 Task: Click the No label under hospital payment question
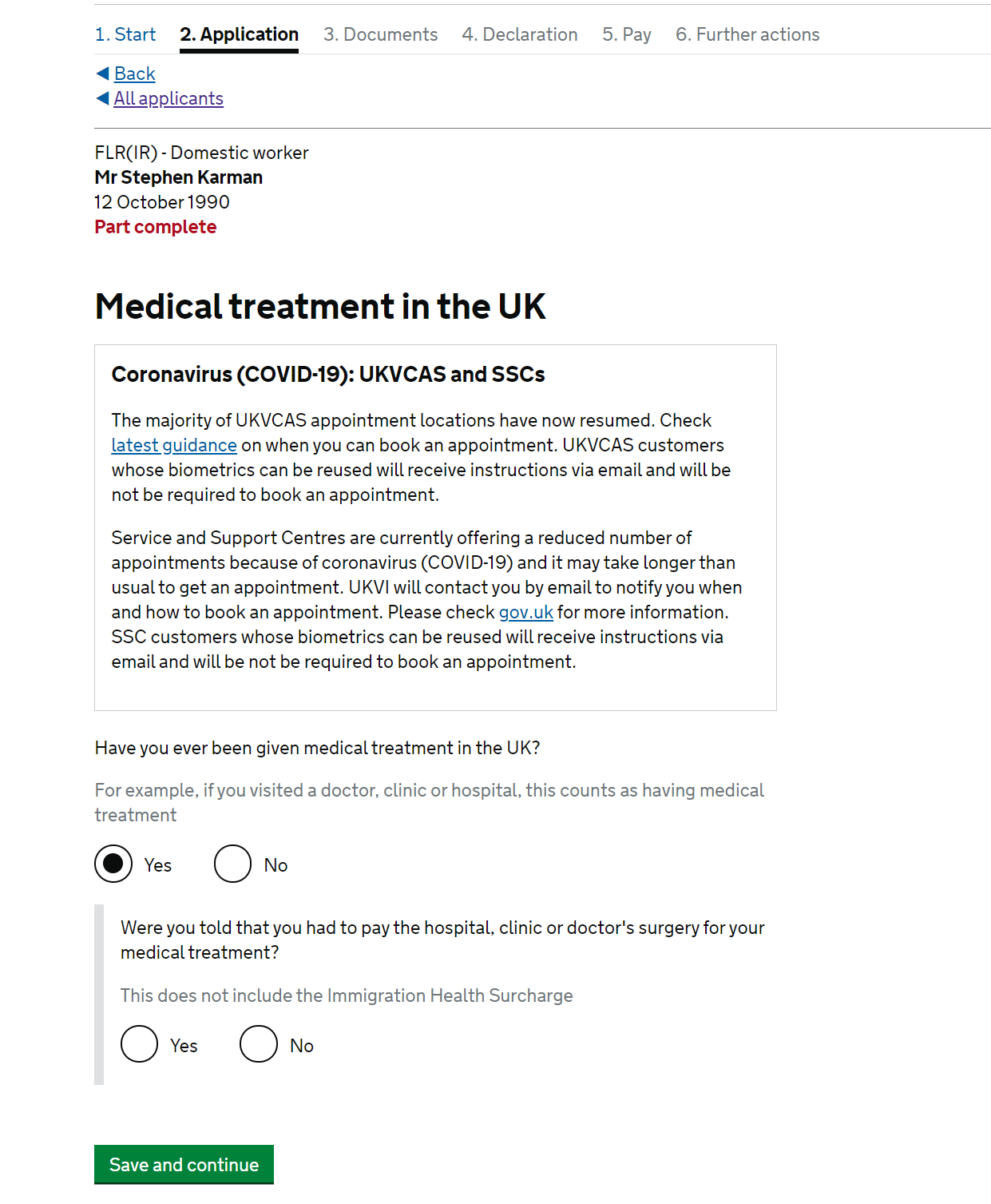pos(302,1046)
